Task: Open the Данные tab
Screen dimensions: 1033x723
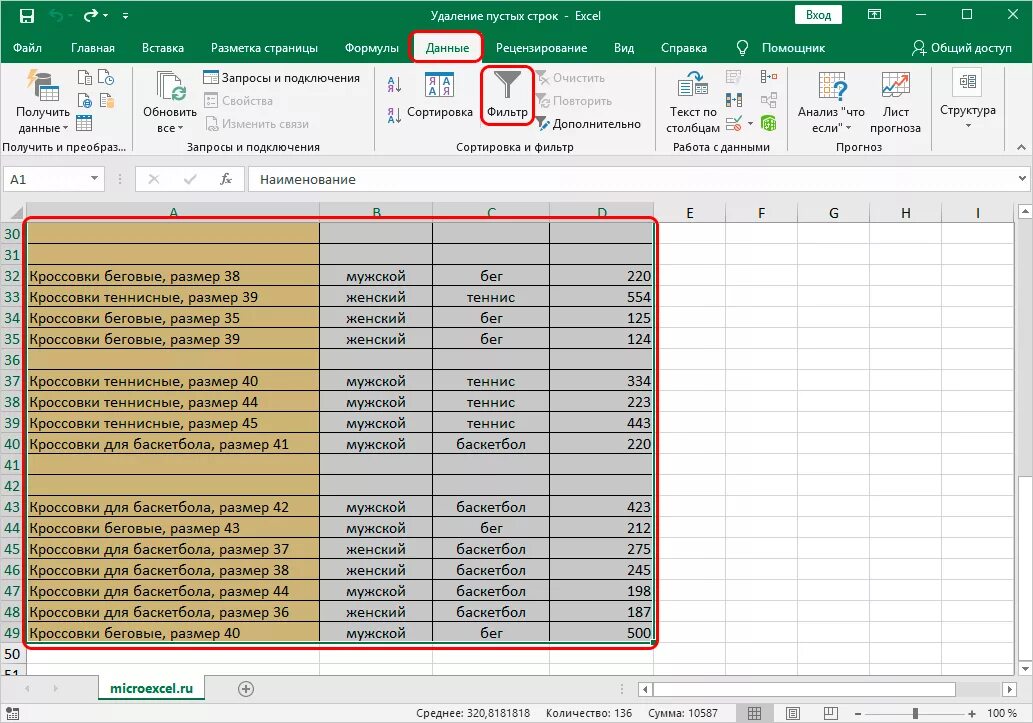Action: click(447, 48)
